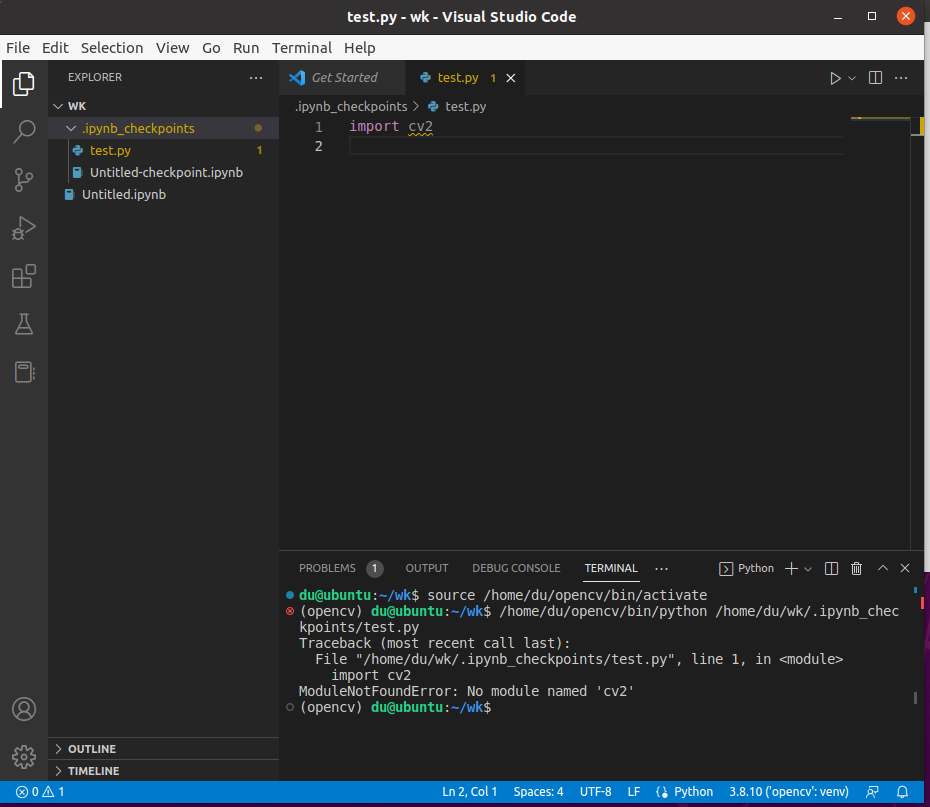
Task: Kill terminal with trash icon
Action: (856, 569)
